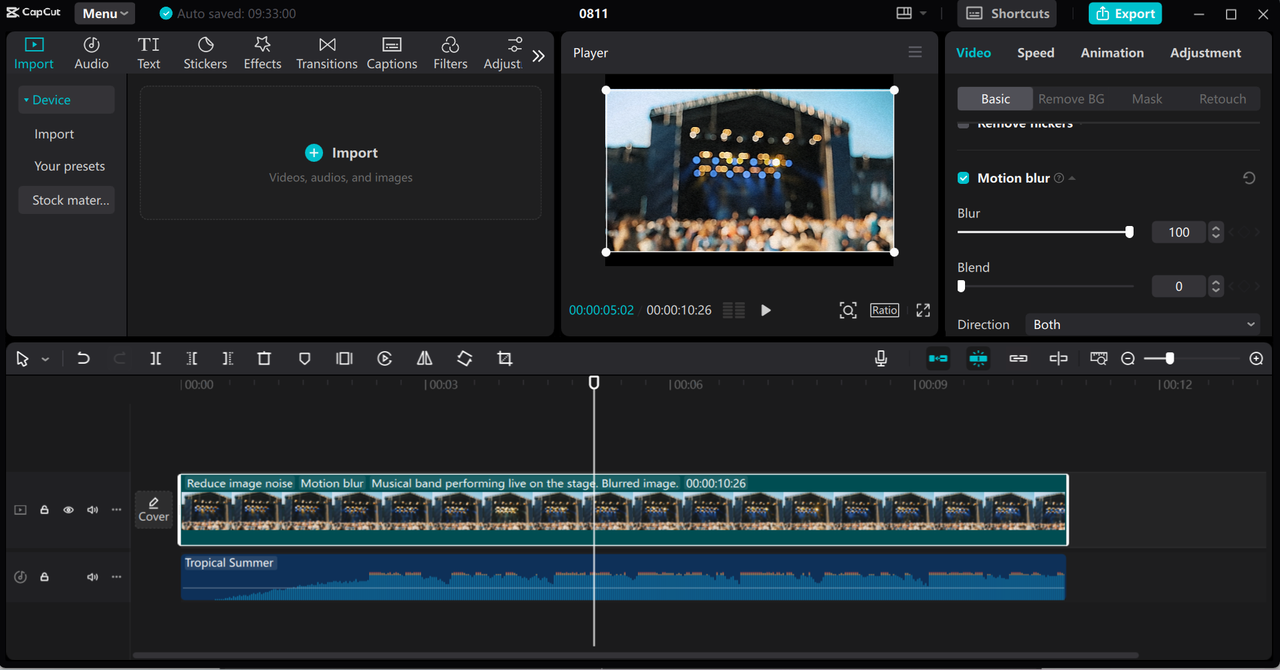Viewport: 1280px width, 670px height.
Task: Click the Split clip icon in timeline toolbar
Action: pyautogui.click(x=156, y=358)
